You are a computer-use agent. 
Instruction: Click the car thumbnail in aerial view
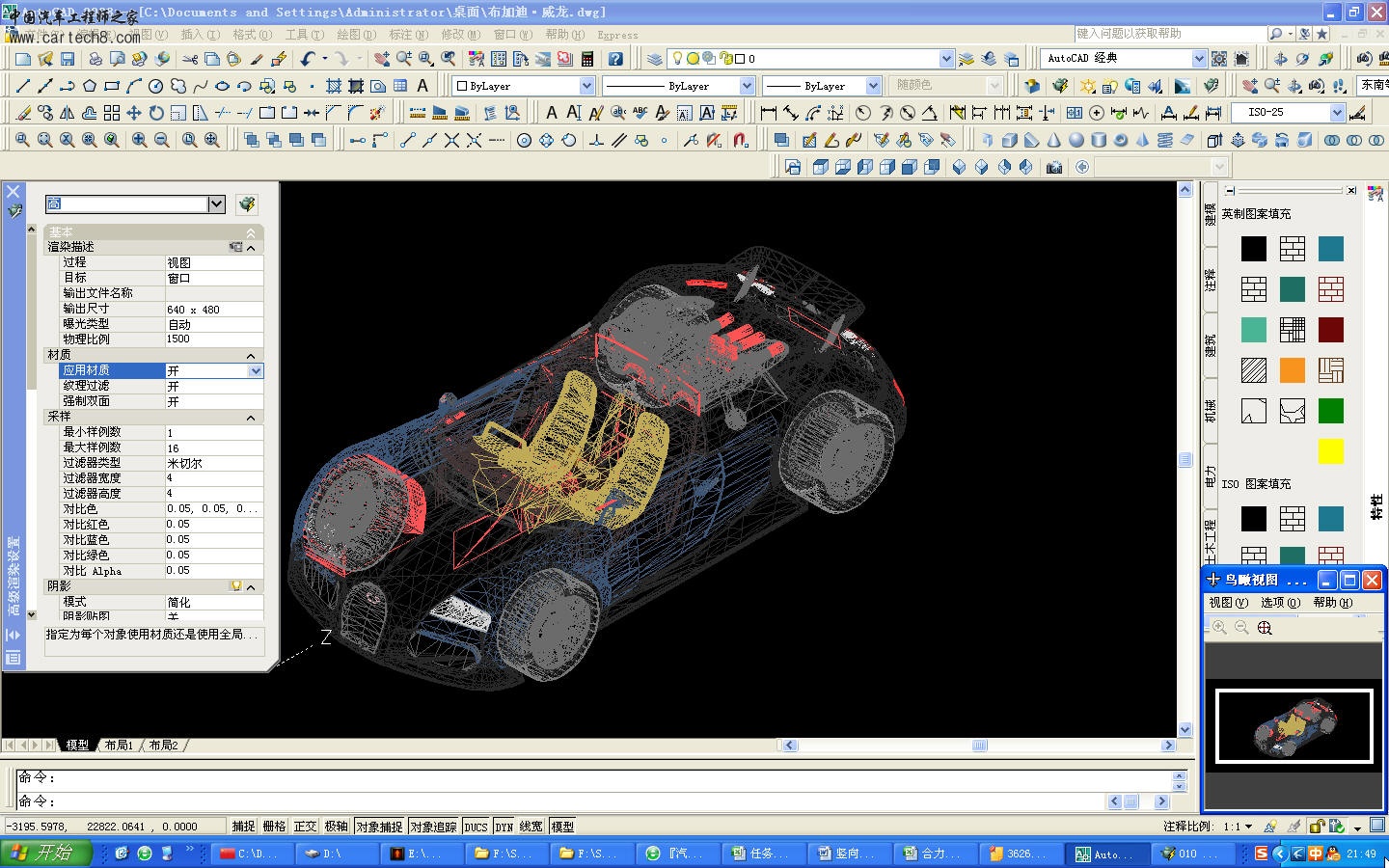pos(1294,726)
